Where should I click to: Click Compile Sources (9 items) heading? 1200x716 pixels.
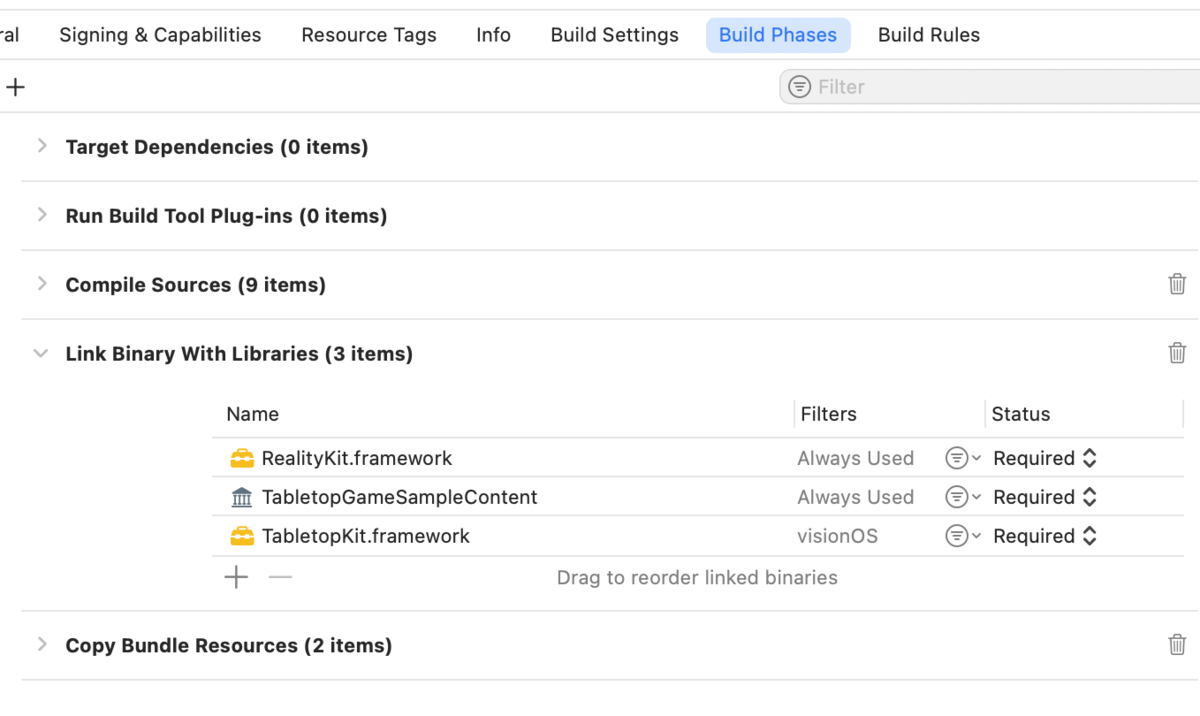(x=196, y=285)
